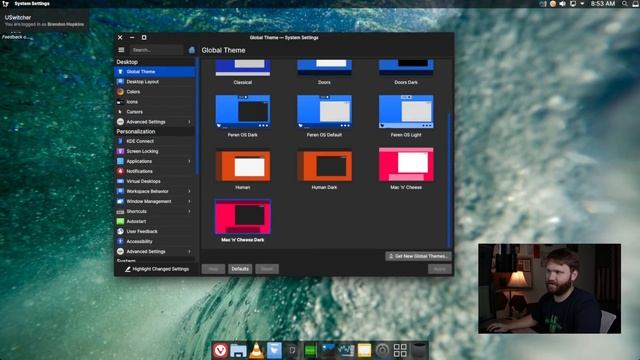Open the System Settings panel menu title

pyautogui.click(x=32, y=4)
